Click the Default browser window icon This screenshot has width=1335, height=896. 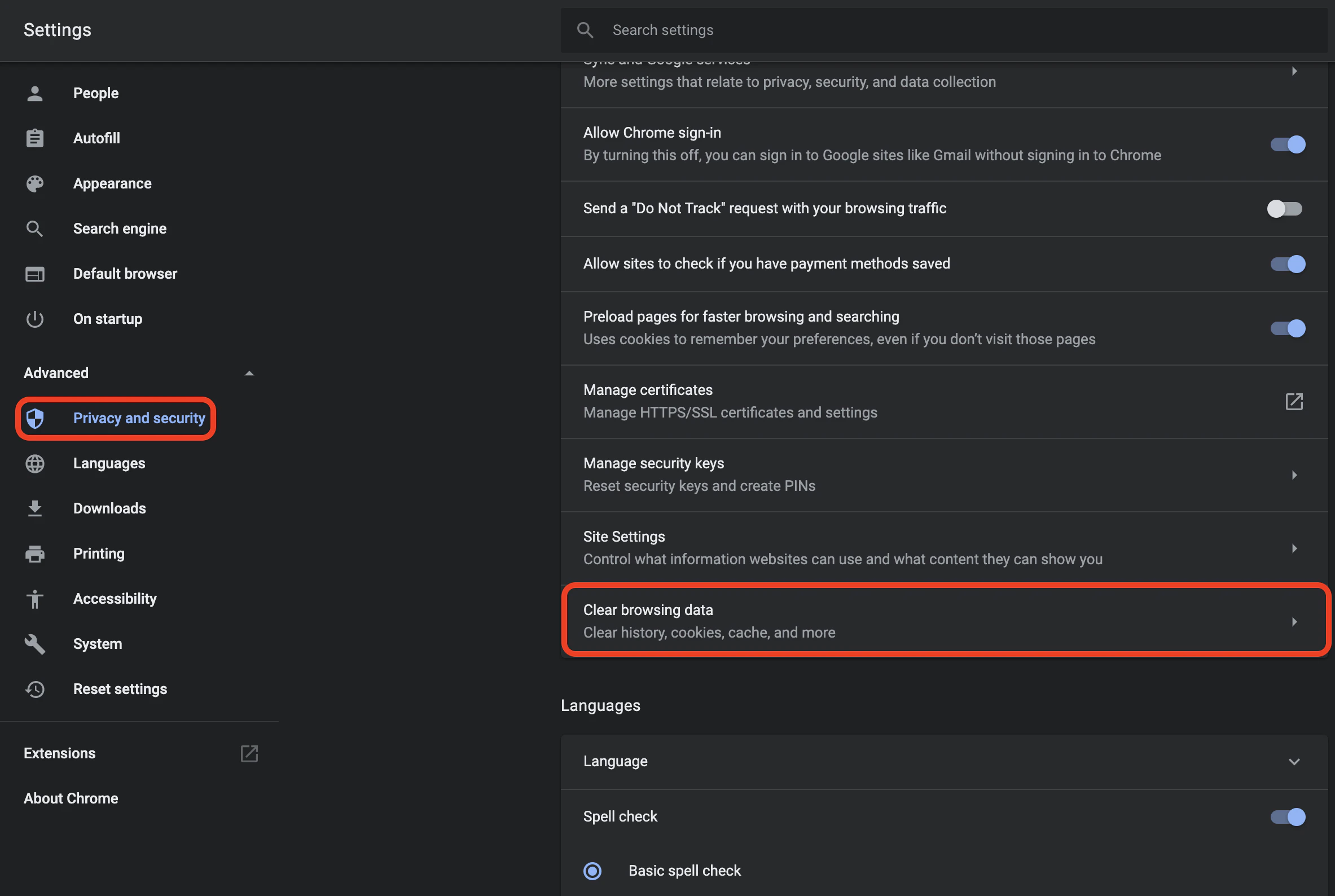point(35,274)
